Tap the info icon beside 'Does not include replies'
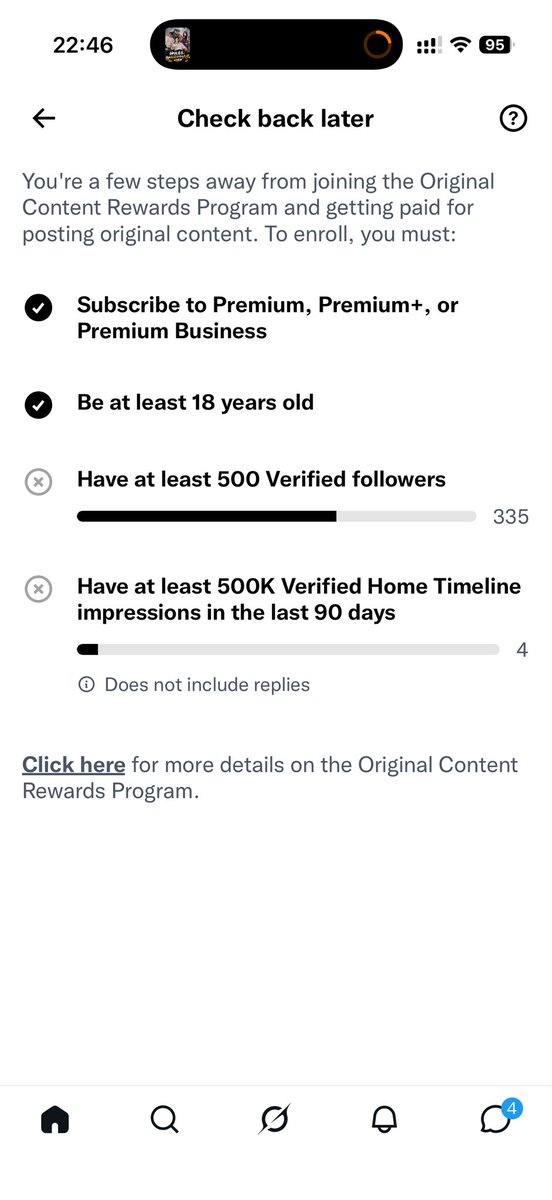This screenshot has width=552, height=1200. pyautogui.click(x=86, y=685)
